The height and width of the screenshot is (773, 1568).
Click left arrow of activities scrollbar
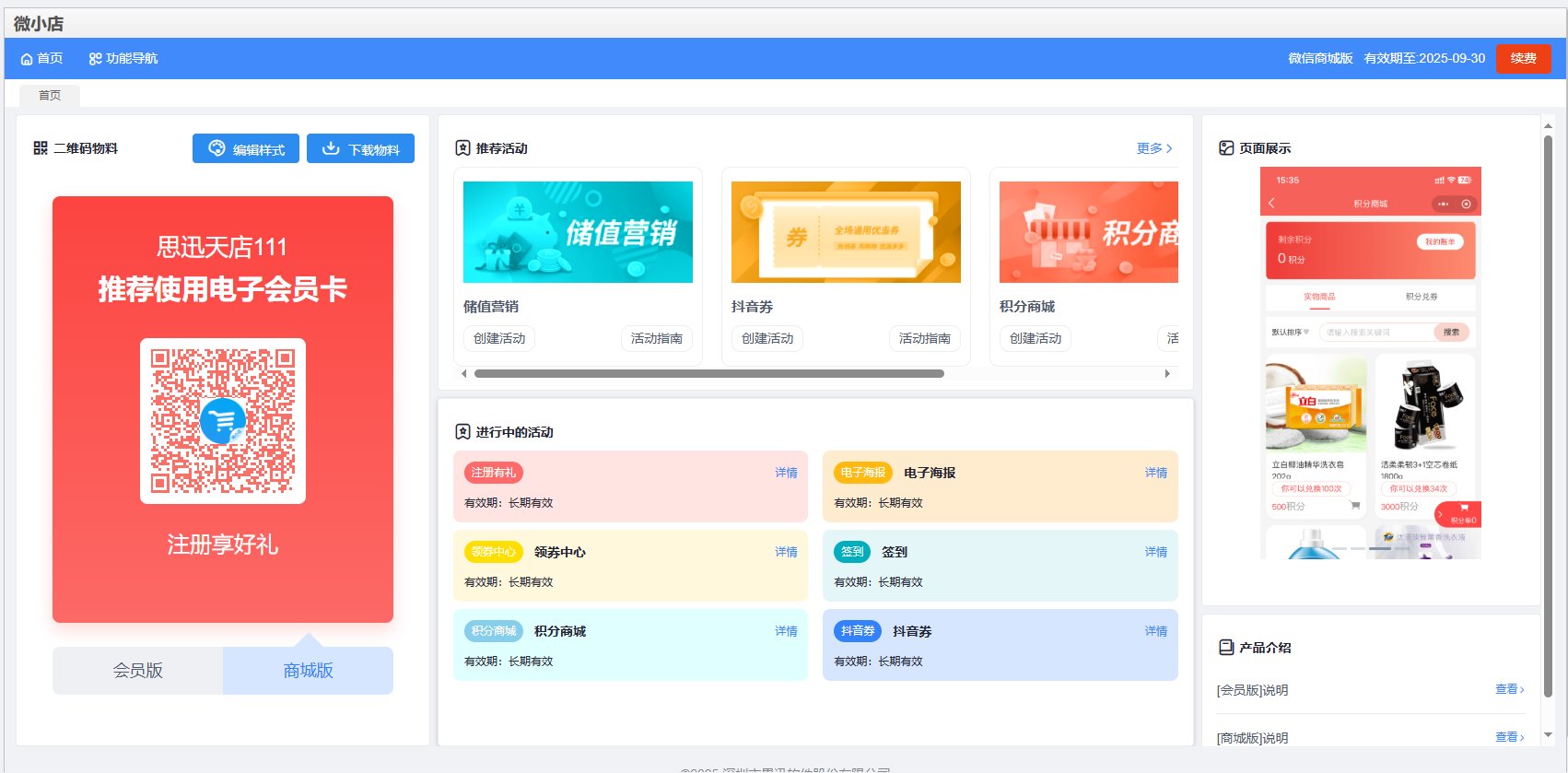[x=463, y=374]
